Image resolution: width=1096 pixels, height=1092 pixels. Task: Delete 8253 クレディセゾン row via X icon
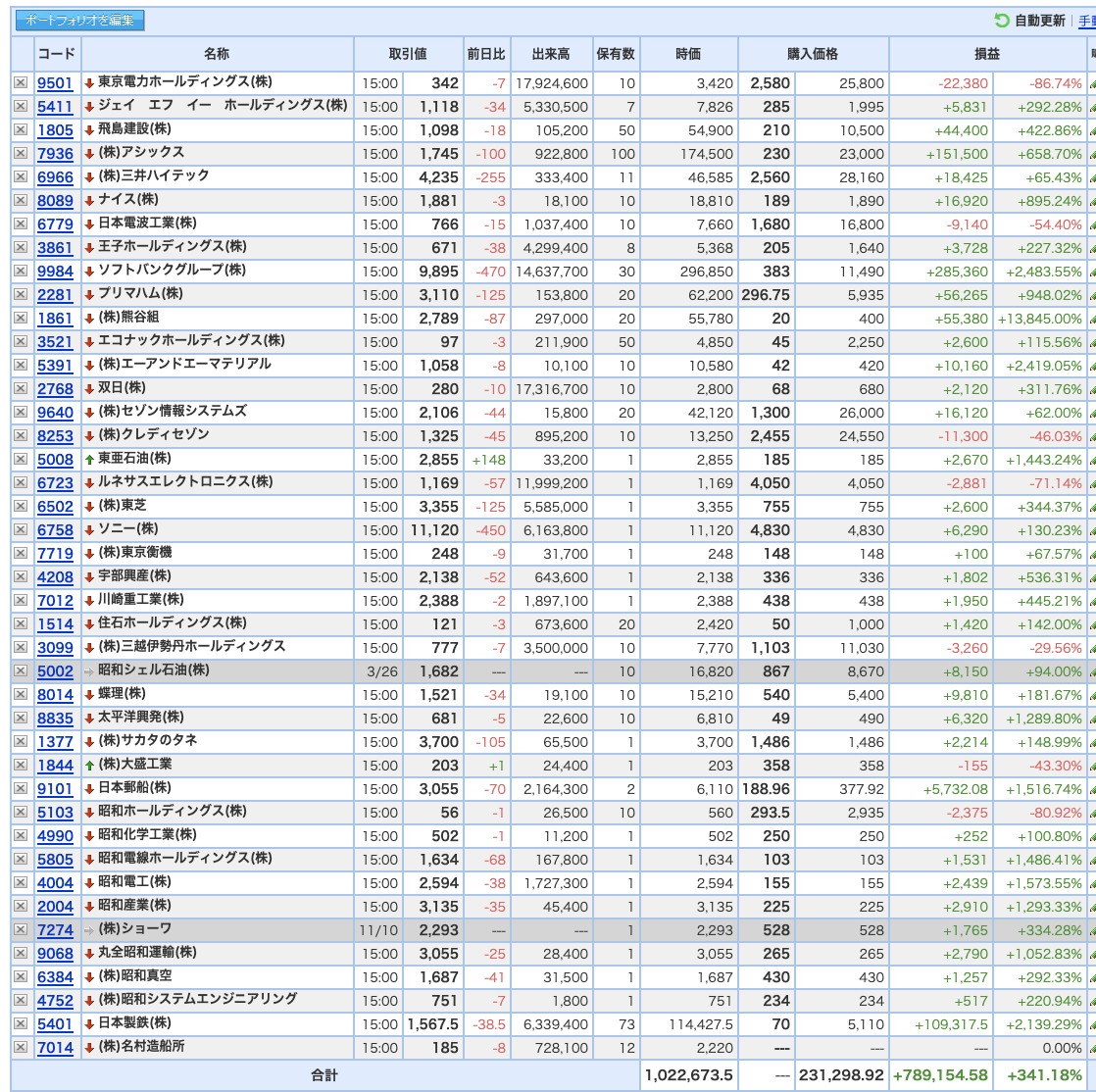click(21, 435)
